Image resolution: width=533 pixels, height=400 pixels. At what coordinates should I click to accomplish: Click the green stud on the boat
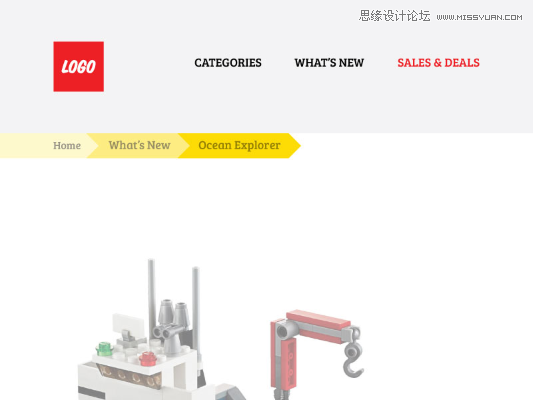104,349
